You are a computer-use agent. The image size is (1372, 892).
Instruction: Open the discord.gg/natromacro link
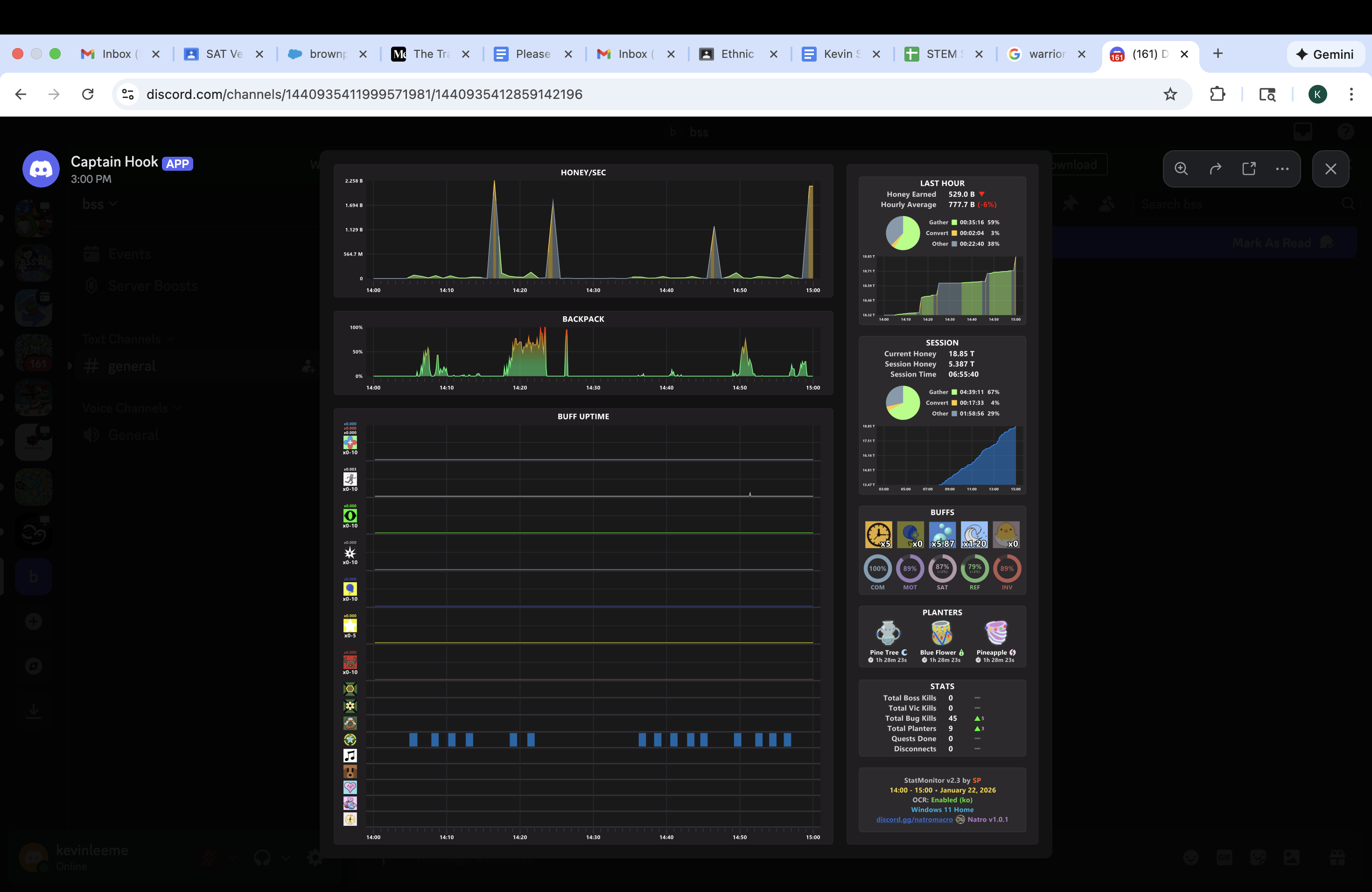914,819
